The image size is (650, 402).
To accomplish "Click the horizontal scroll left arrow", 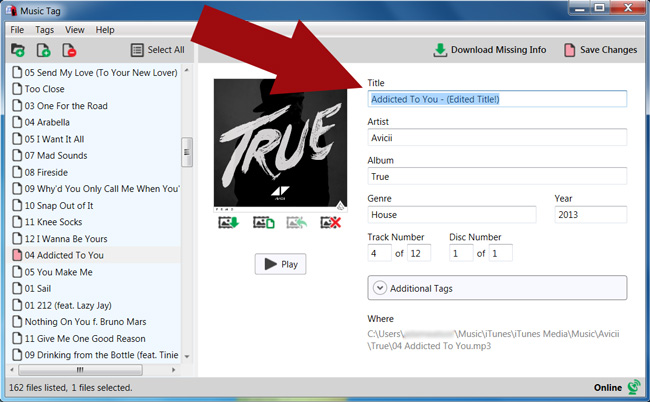I will point(12,369).
